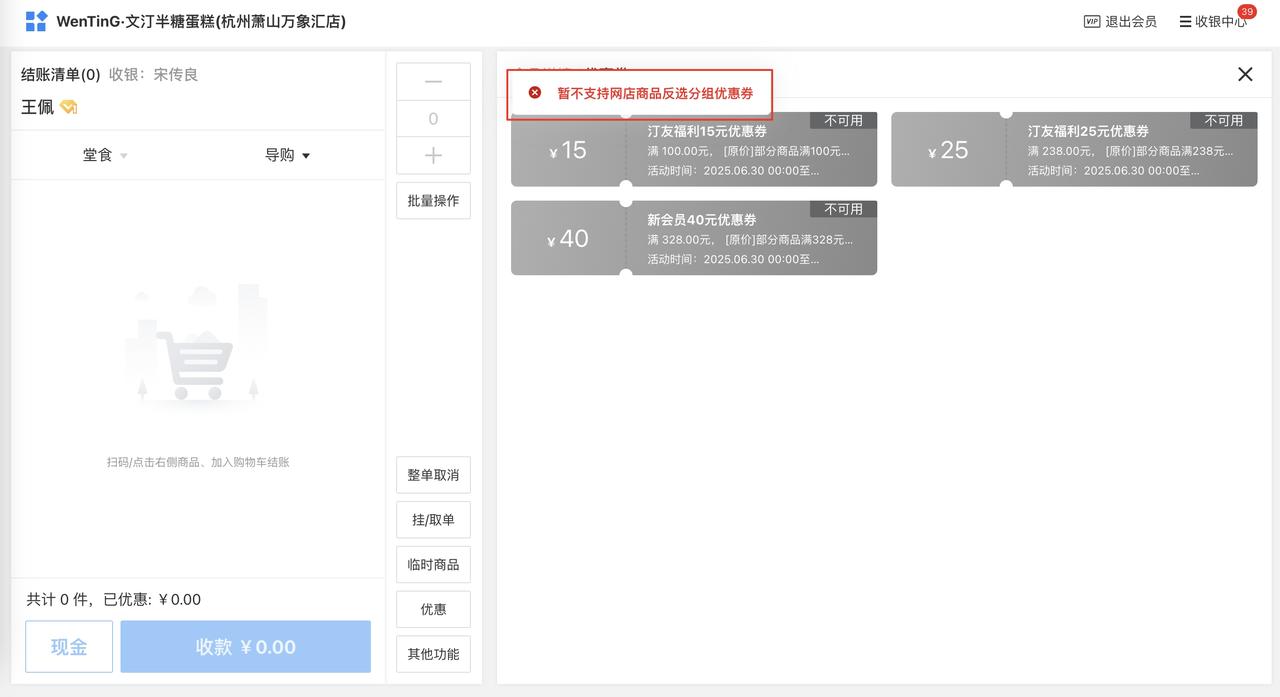Open the 优惠 discount options
Screen dimensions: 1280x697
(x=433, y=609)
